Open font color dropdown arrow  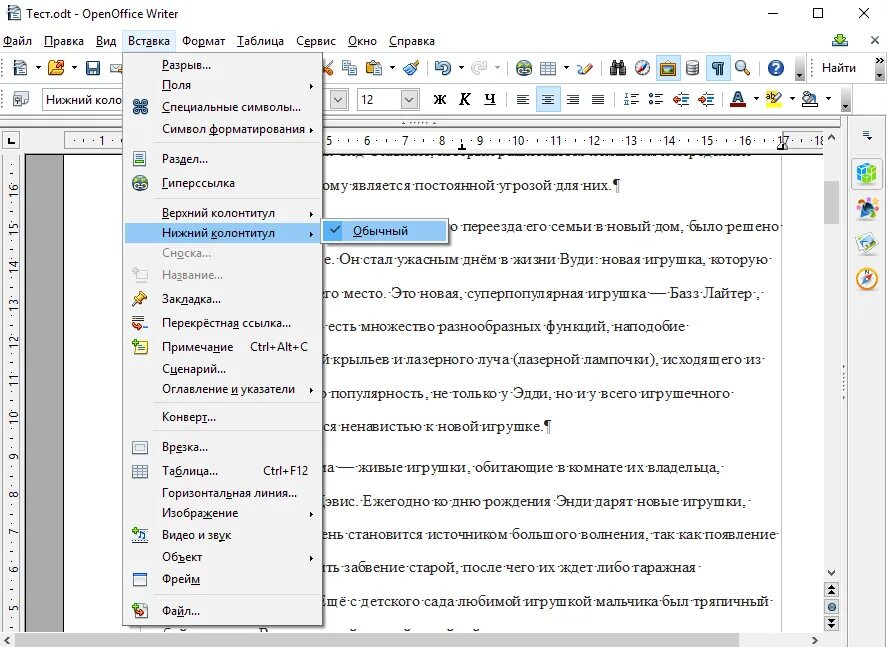(x=756, y=100)
